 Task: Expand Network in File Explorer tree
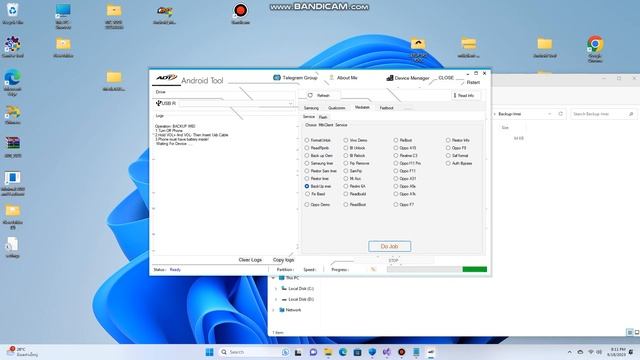(x=273, y=310)
